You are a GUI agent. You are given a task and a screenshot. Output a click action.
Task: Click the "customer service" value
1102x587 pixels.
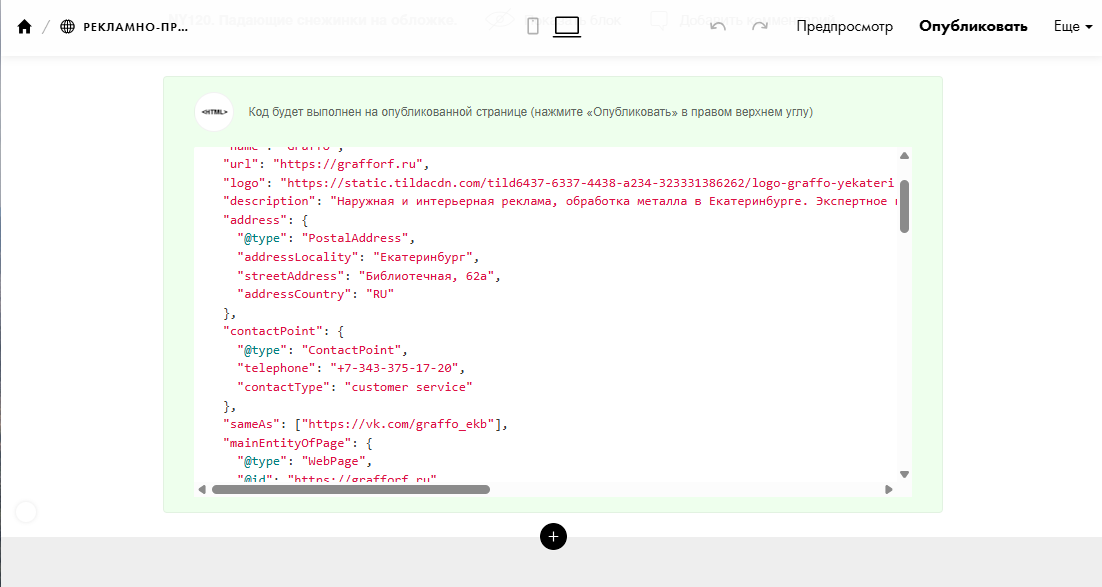click(x=408, y=387)
